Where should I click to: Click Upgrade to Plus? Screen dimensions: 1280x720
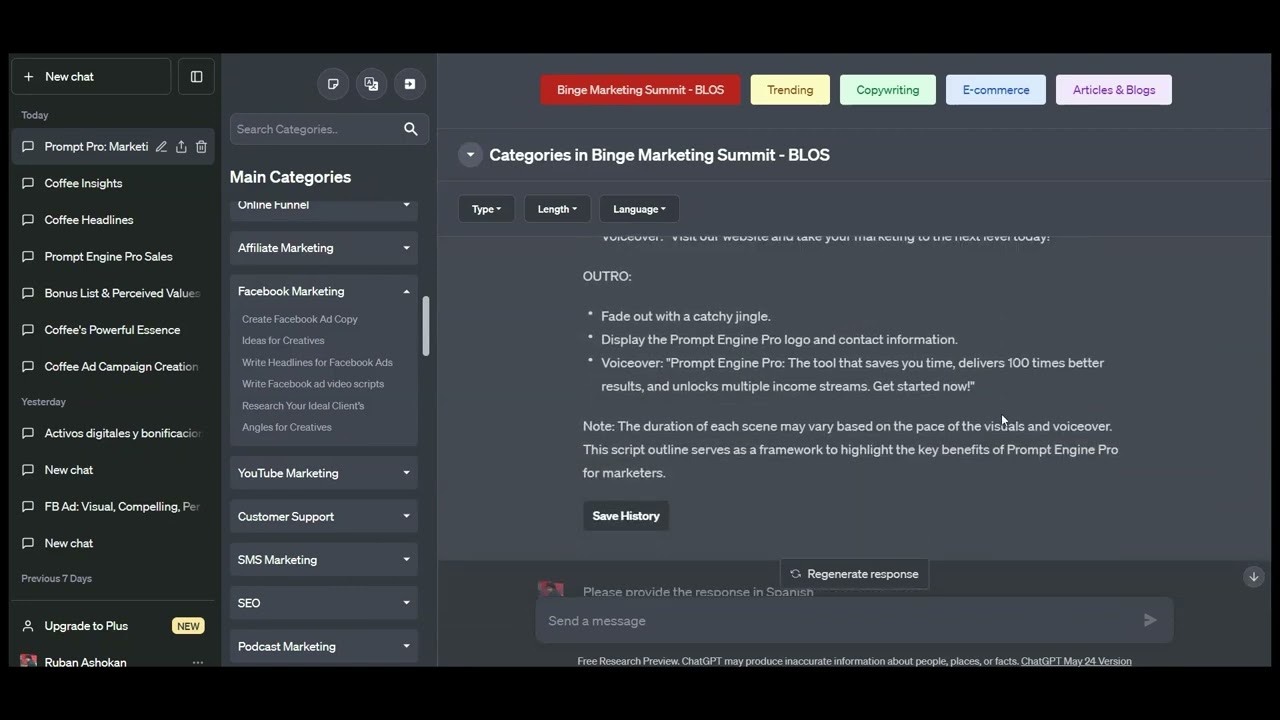(x=113, y=626)
